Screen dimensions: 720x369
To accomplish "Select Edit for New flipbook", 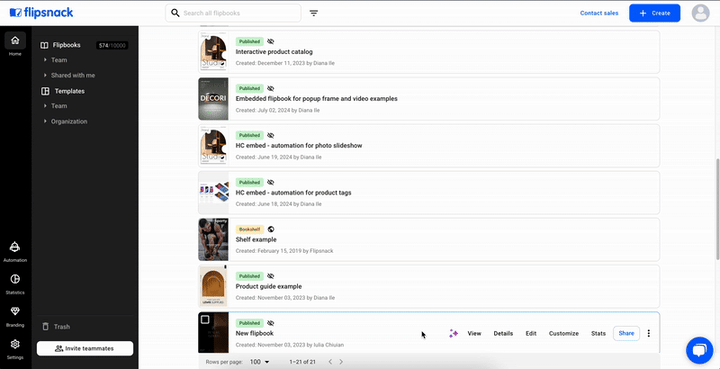I will pos(531,334).
